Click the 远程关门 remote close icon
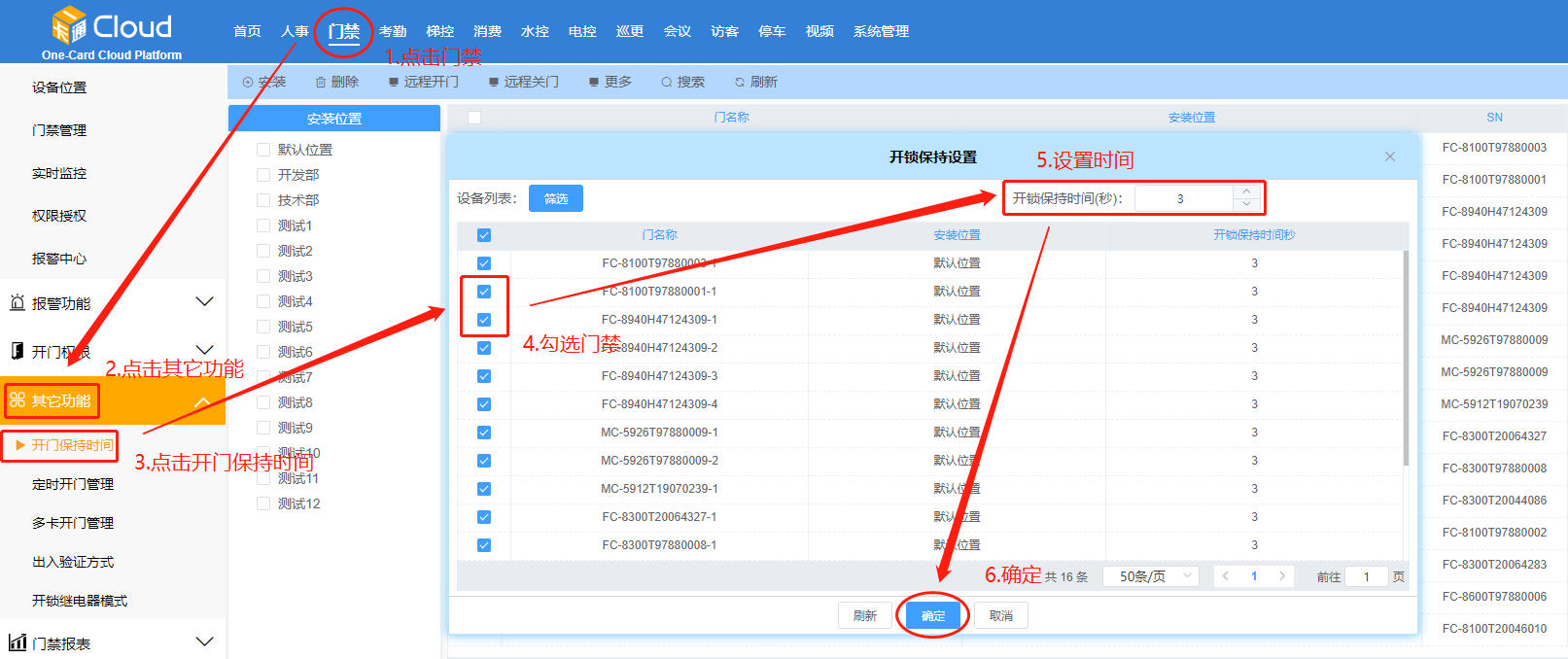Screen dimensions: 1568x659 point(494,83)
